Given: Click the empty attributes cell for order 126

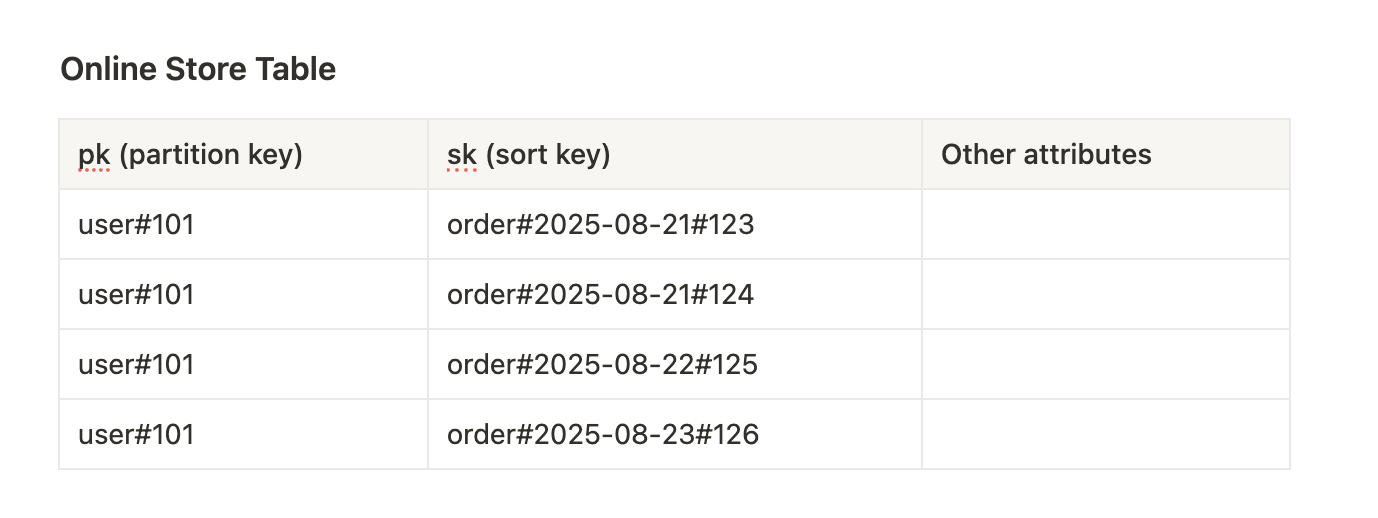Looking at the screenshot, I should [1106, 434].
